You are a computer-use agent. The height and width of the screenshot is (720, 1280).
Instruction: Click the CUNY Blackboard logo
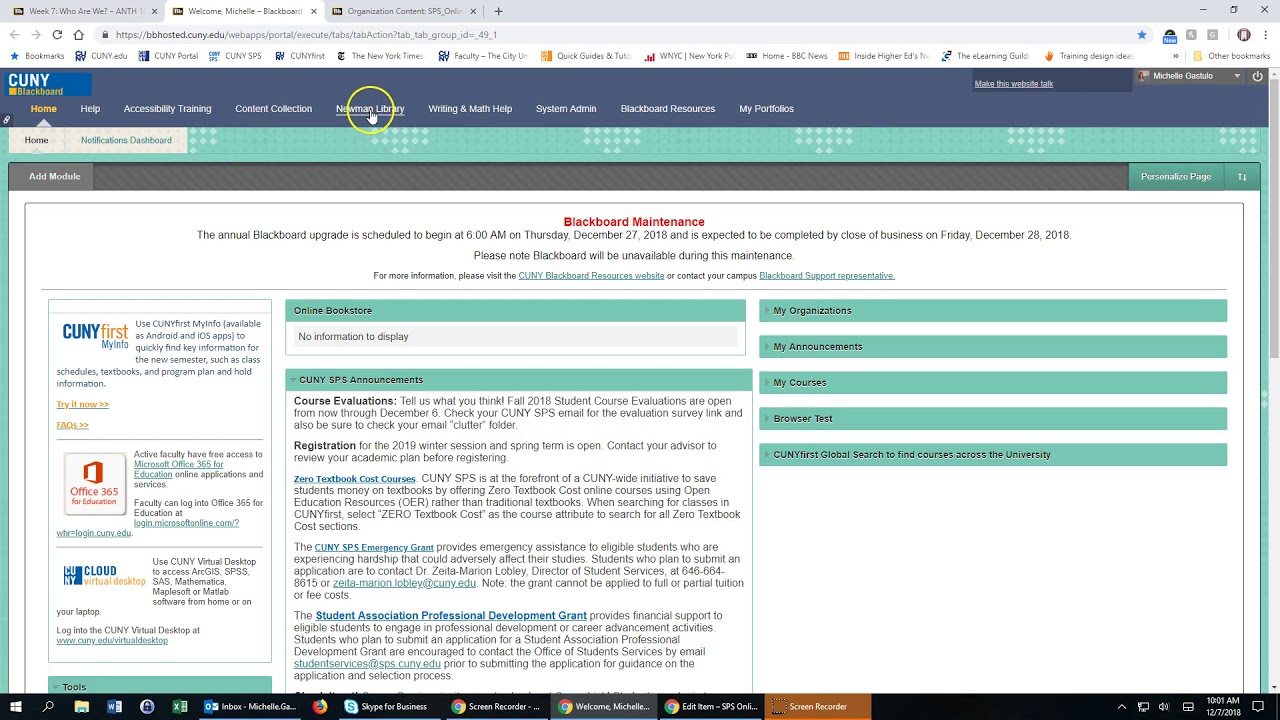50,84
